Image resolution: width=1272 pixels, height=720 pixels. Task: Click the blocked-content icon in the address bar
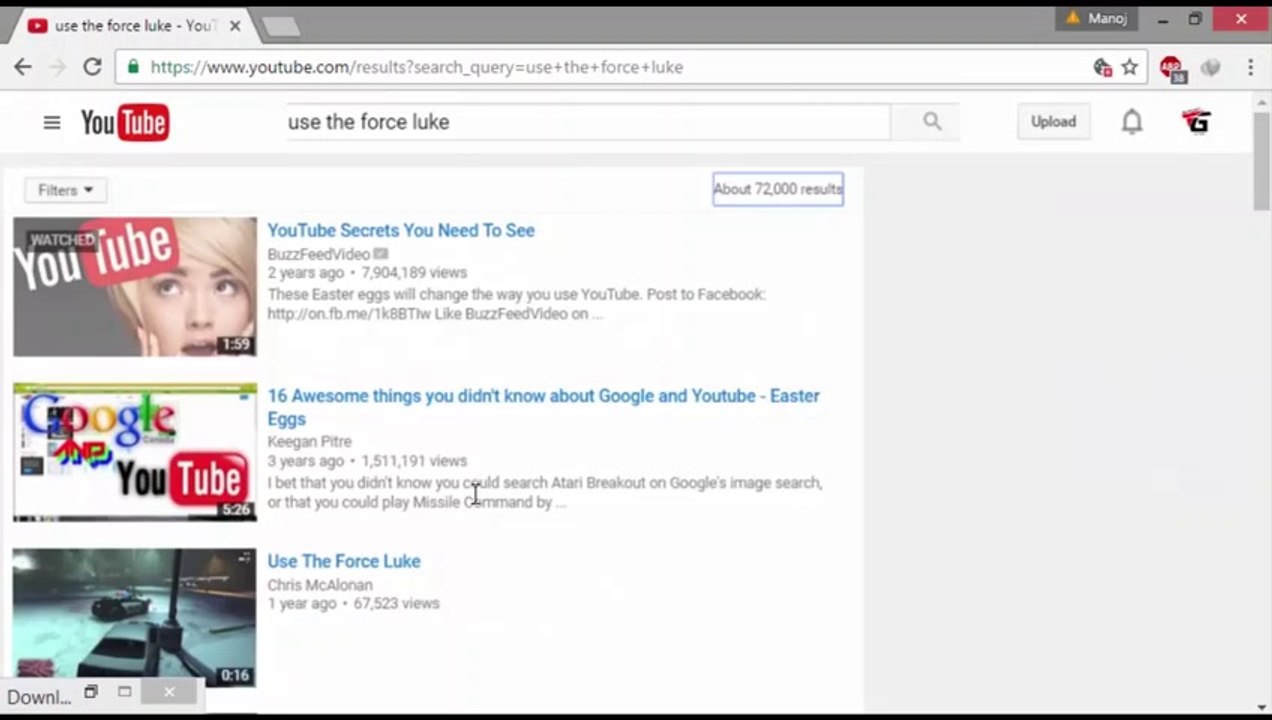tap(1102, 67)
